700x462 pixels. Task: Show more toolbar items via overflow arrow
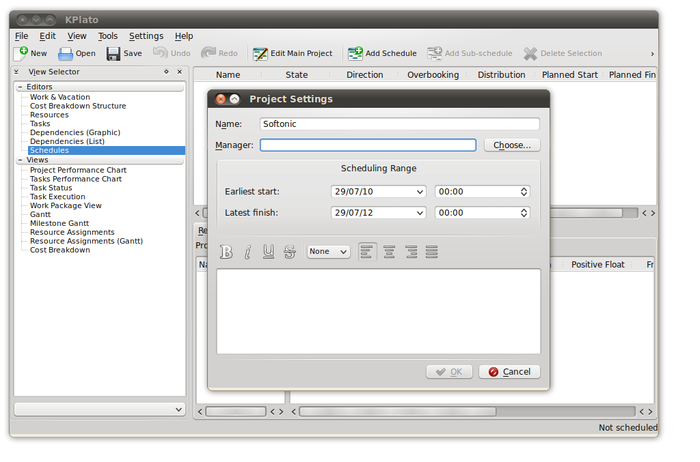tap(652, 54)
